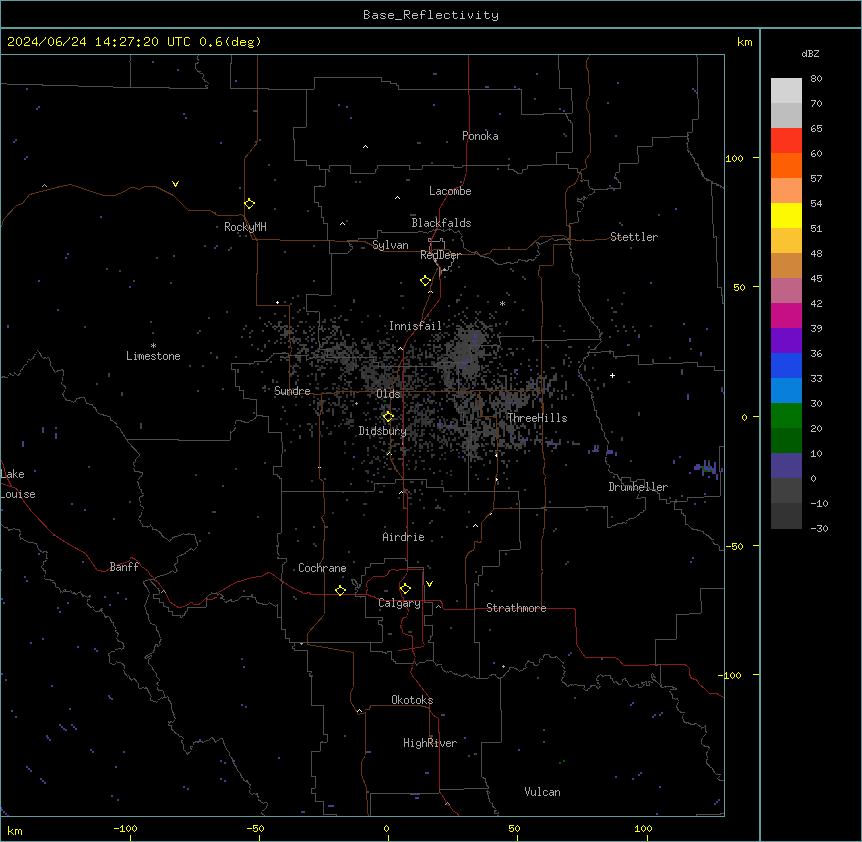
Task: Click the dBZ legend heading
Action: click(810, 53)
